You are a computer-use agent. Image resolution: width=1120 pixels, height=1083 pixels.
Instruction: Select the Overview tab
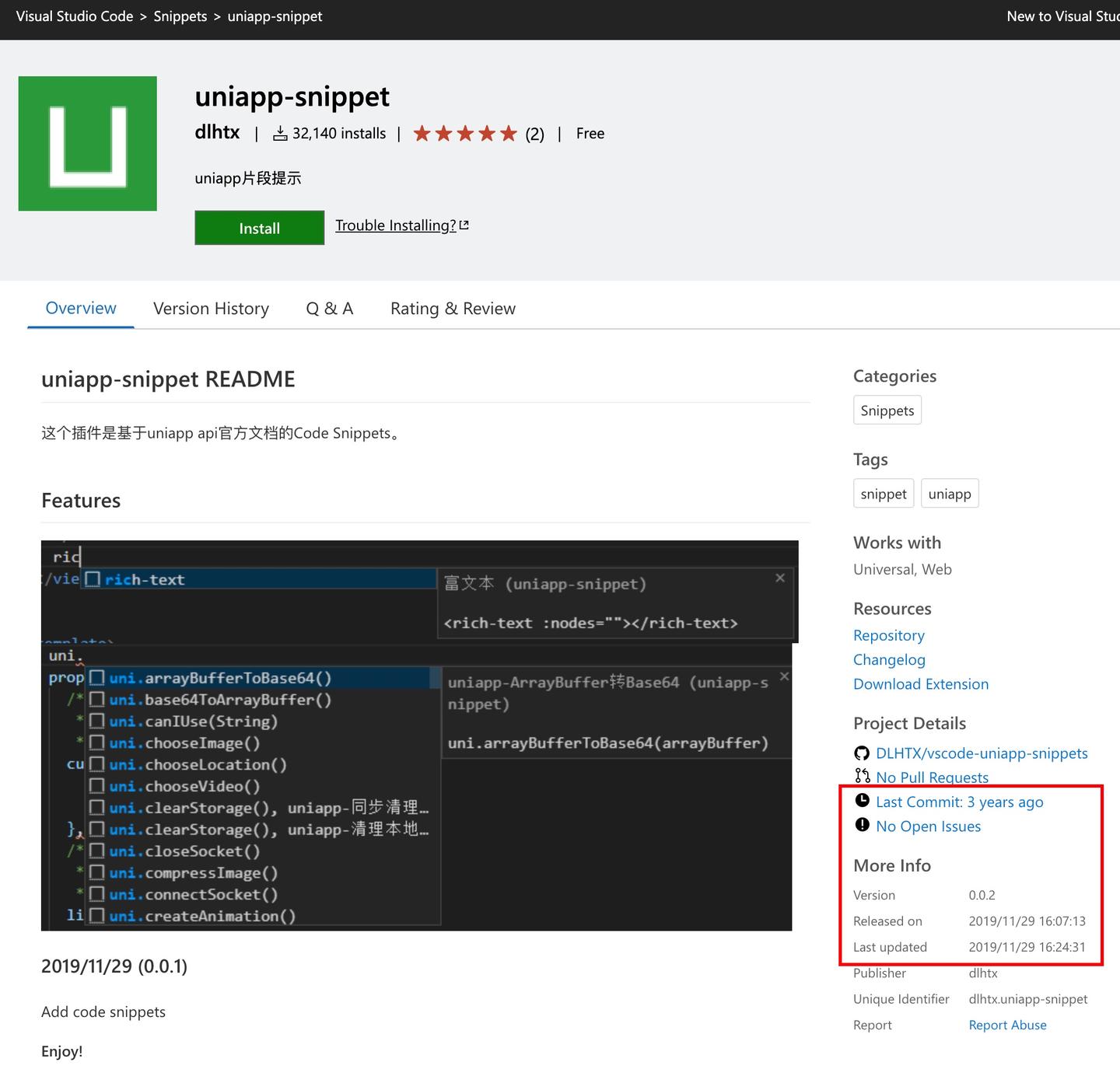(81, 308)
